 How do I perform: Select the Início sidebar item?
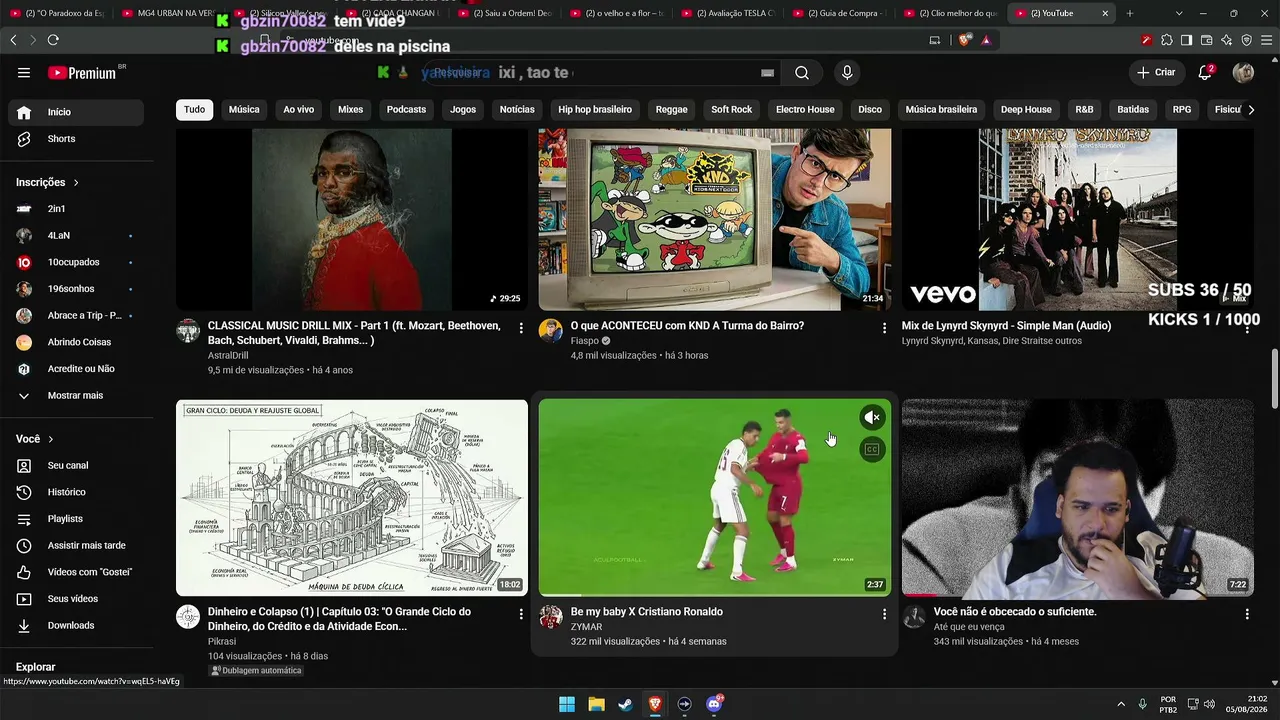click(76, 112)
